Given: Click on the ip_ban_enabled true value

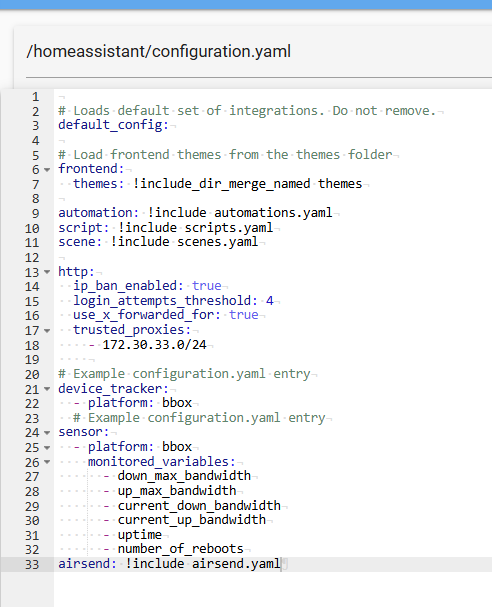Looking at the screenshot, I should (207, 286).
